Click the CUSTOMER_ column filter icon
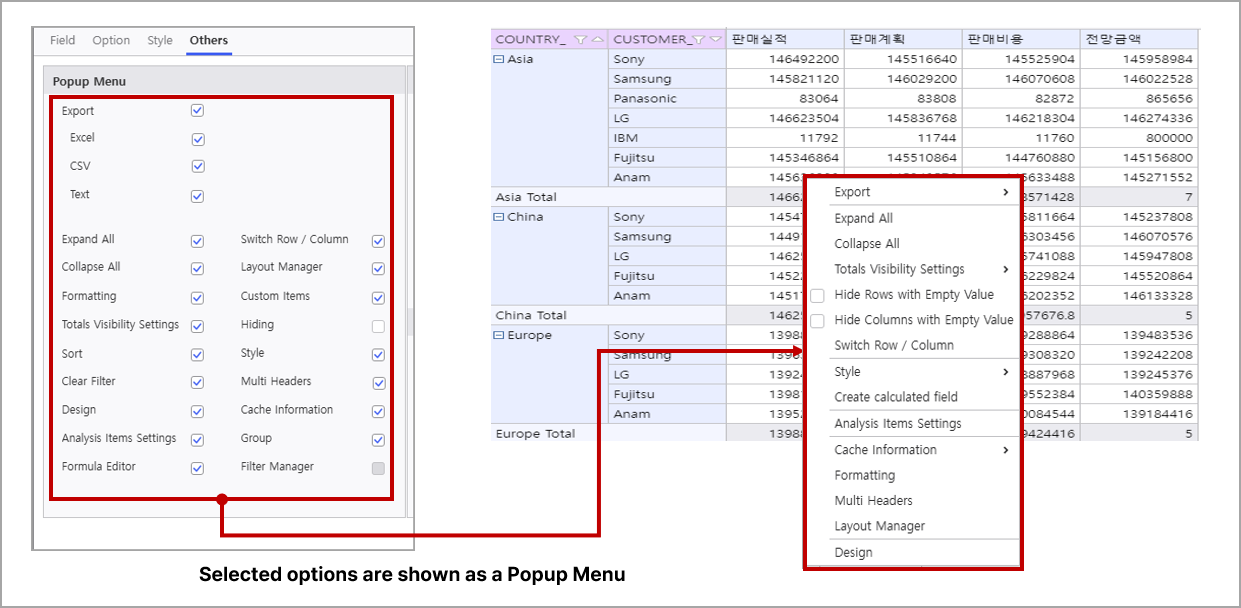1241x608 pixels. [699, 40]
